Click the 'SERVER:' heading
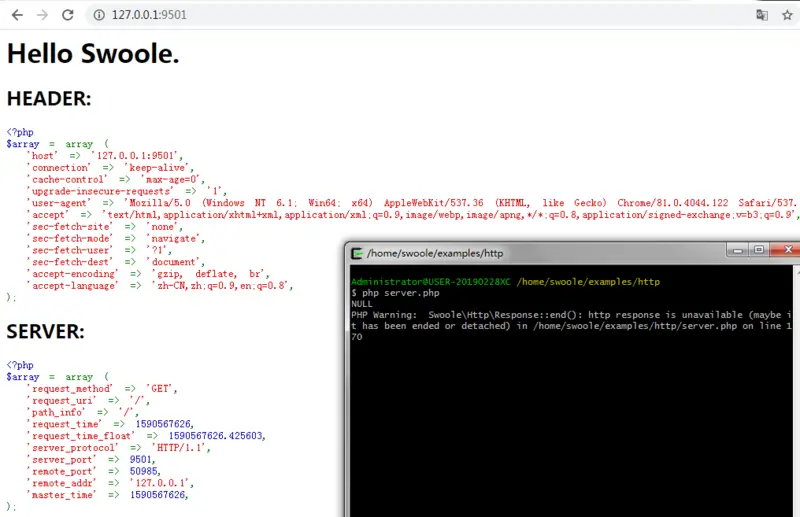This screenshot has height=517, width=800. 45,332
